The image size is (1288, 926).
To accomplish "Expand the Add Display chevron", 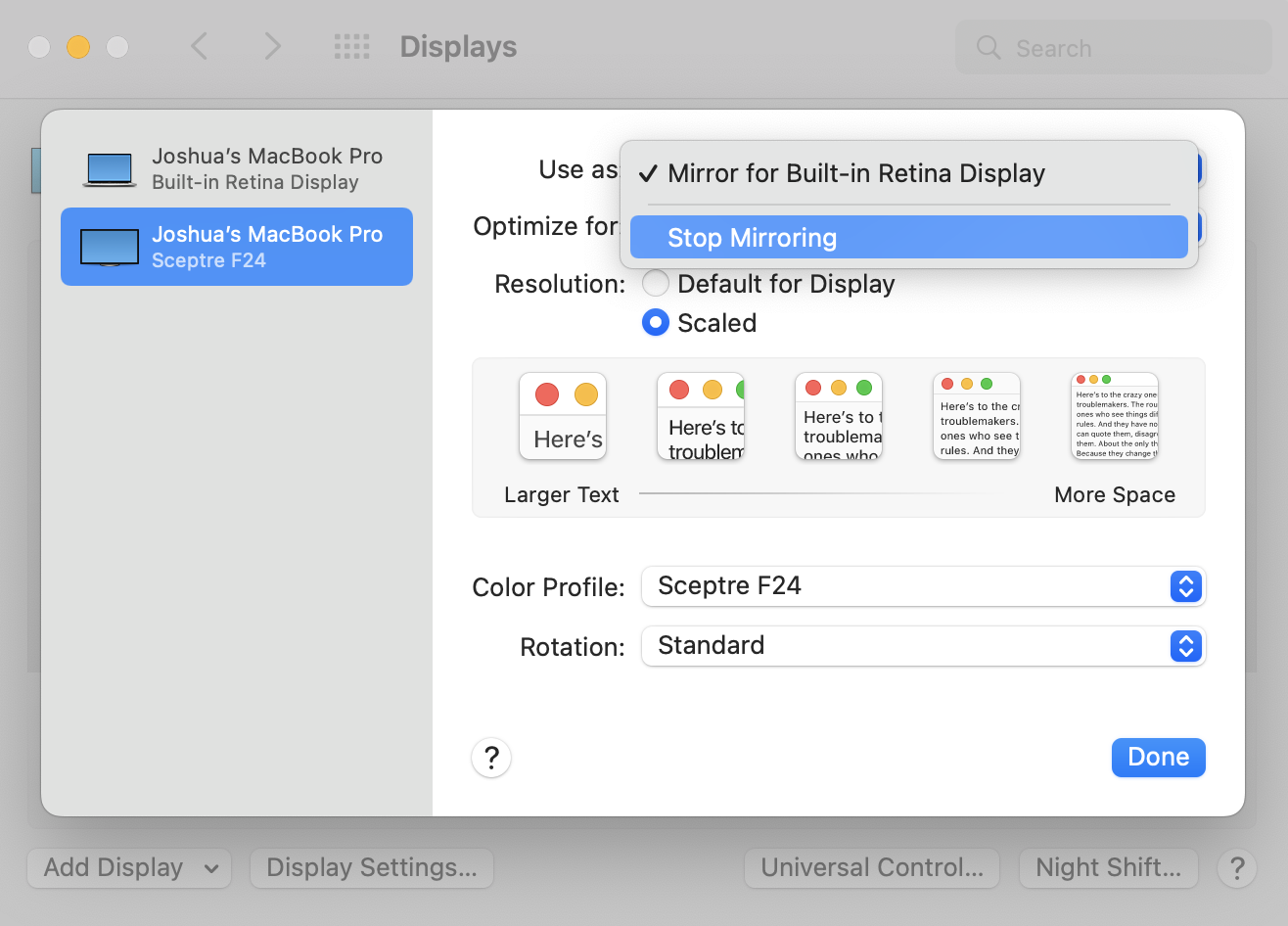I will point(209,867).
